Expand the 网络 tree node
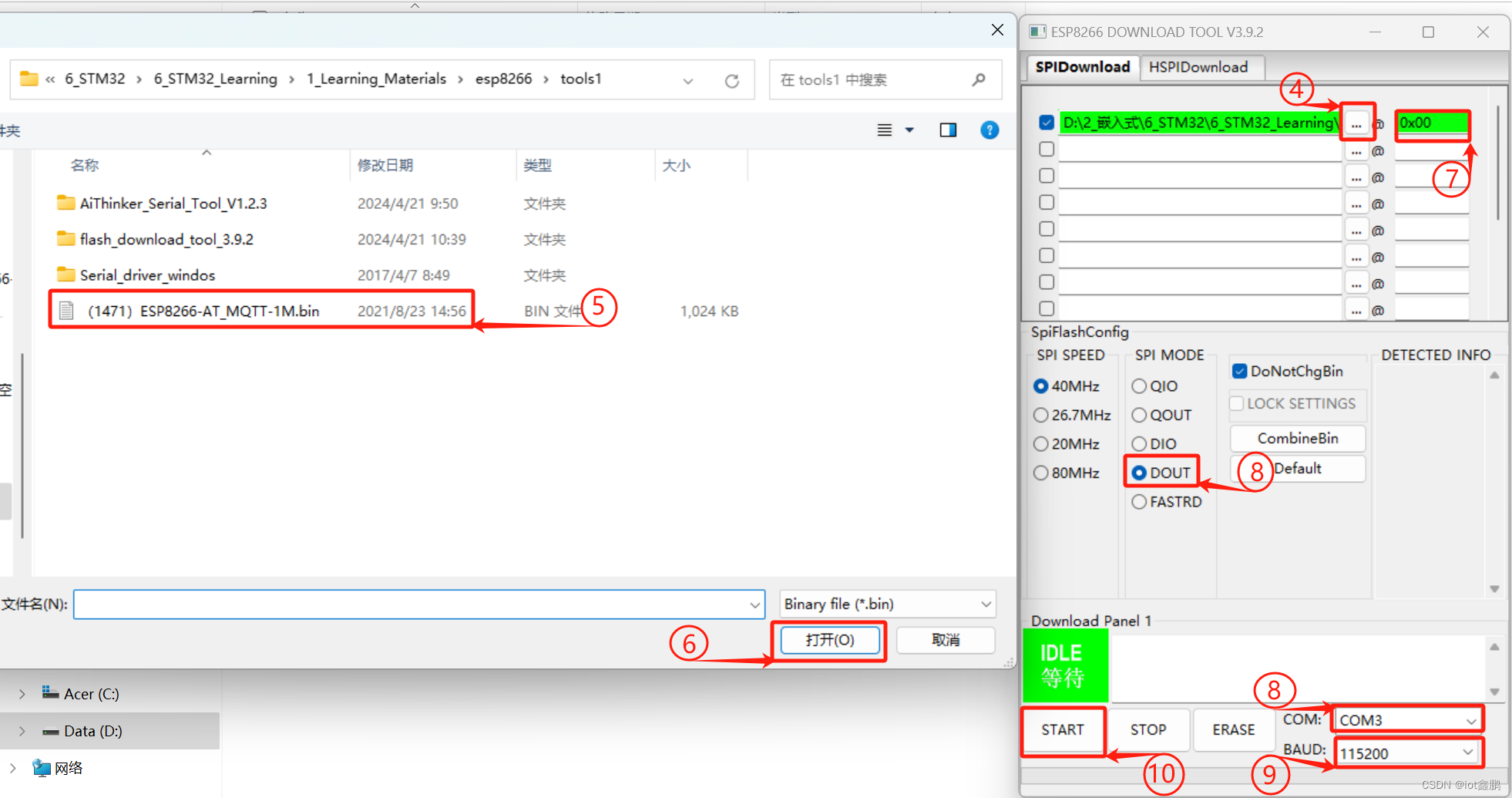Viewport: 1512px width, 798px height. 13,768
